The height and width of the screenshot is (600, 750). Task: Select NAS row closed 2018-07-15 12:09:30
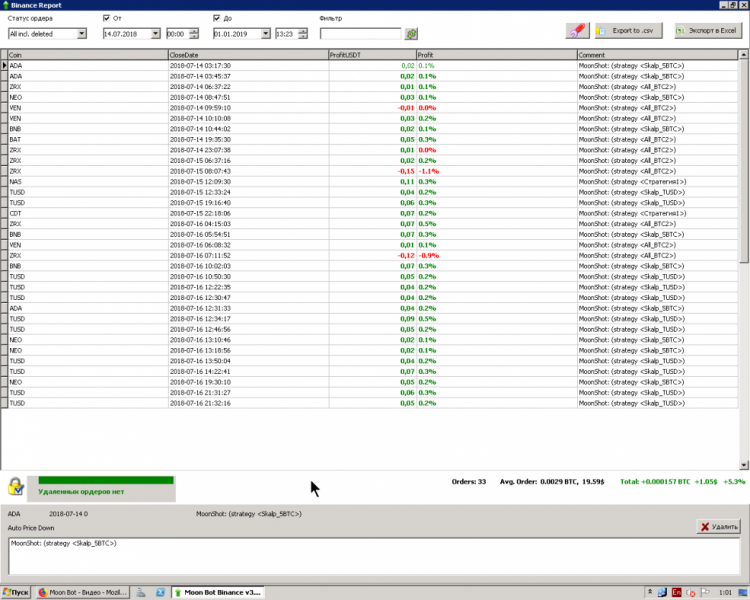[369, 182]
